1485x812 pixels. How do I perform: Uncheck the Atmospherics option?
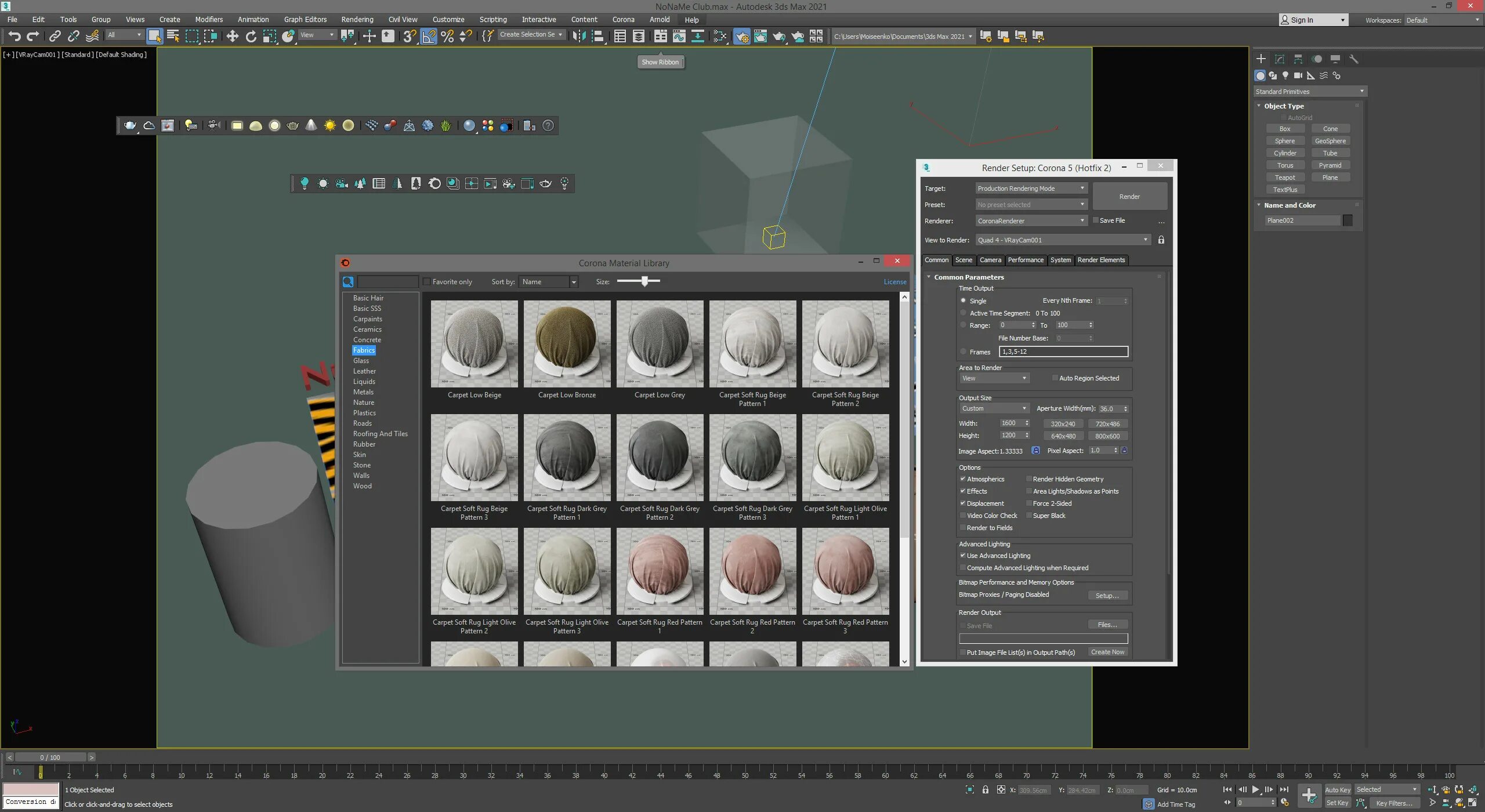click(x=963, y=479)
